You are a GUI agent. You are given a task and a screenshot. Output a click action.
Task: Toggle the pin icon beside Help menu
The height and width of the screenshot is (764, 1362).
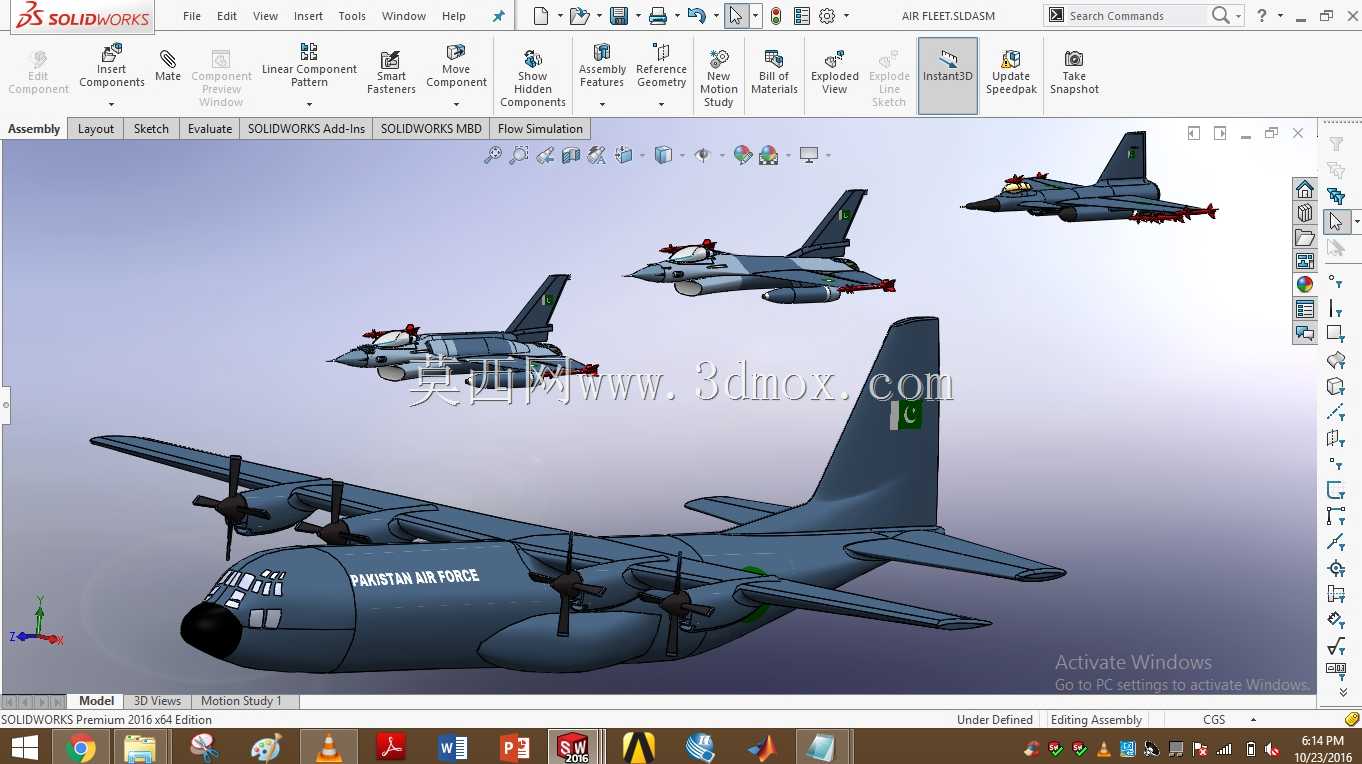click(499, 16)
